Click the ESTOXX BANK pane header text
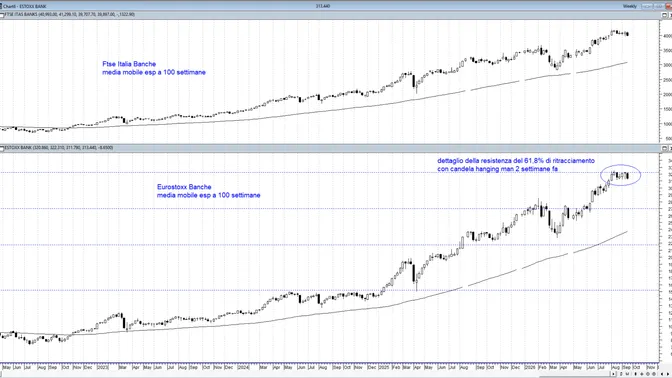The height and width of the screenshot is (378, 672). [59, 148]
